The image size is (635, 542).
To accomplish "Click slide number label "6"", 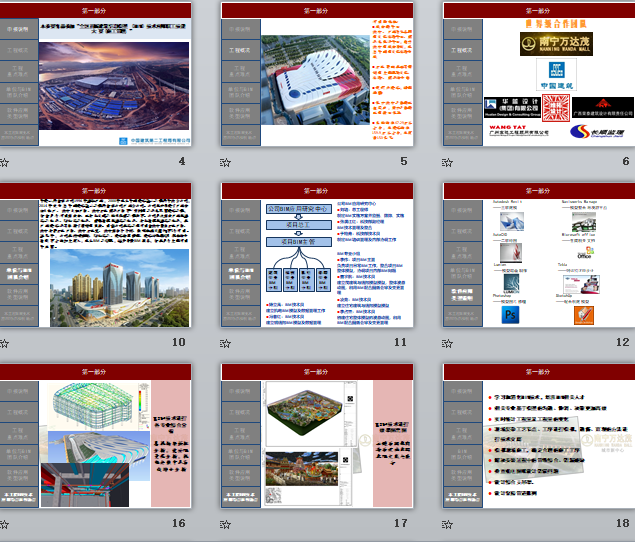I will [x=626, y=161].
